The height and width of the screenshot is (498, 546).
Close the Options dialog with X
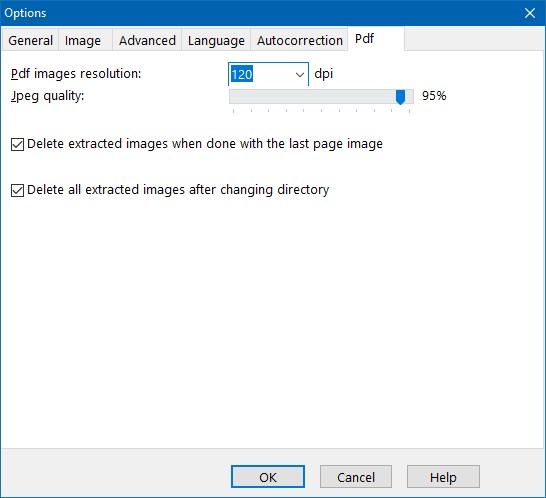(530, 13)
